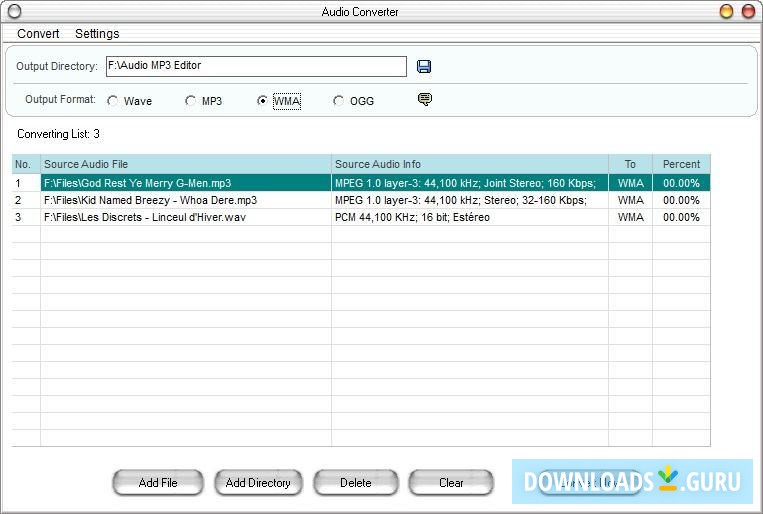The image size is (763, 514).
Task: Click the Output Directory text field
Action: (256, 66)
